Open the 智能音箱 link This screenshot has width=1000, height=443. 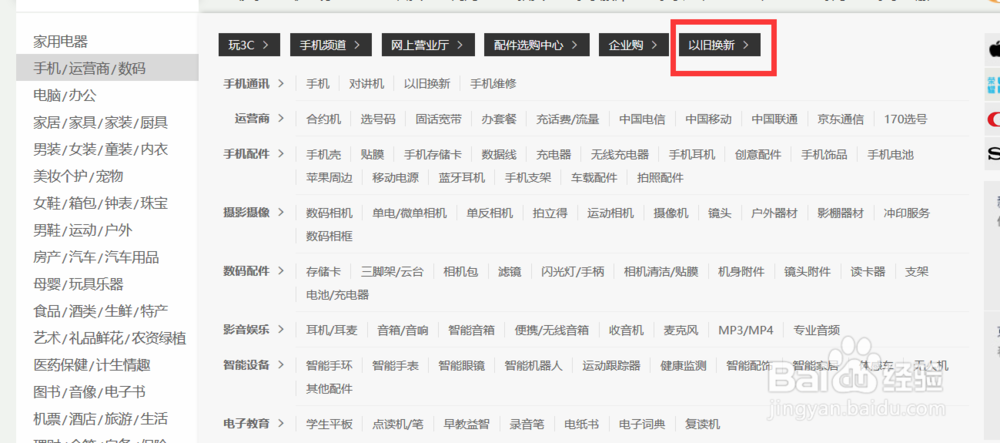click(x=471, y=330)
